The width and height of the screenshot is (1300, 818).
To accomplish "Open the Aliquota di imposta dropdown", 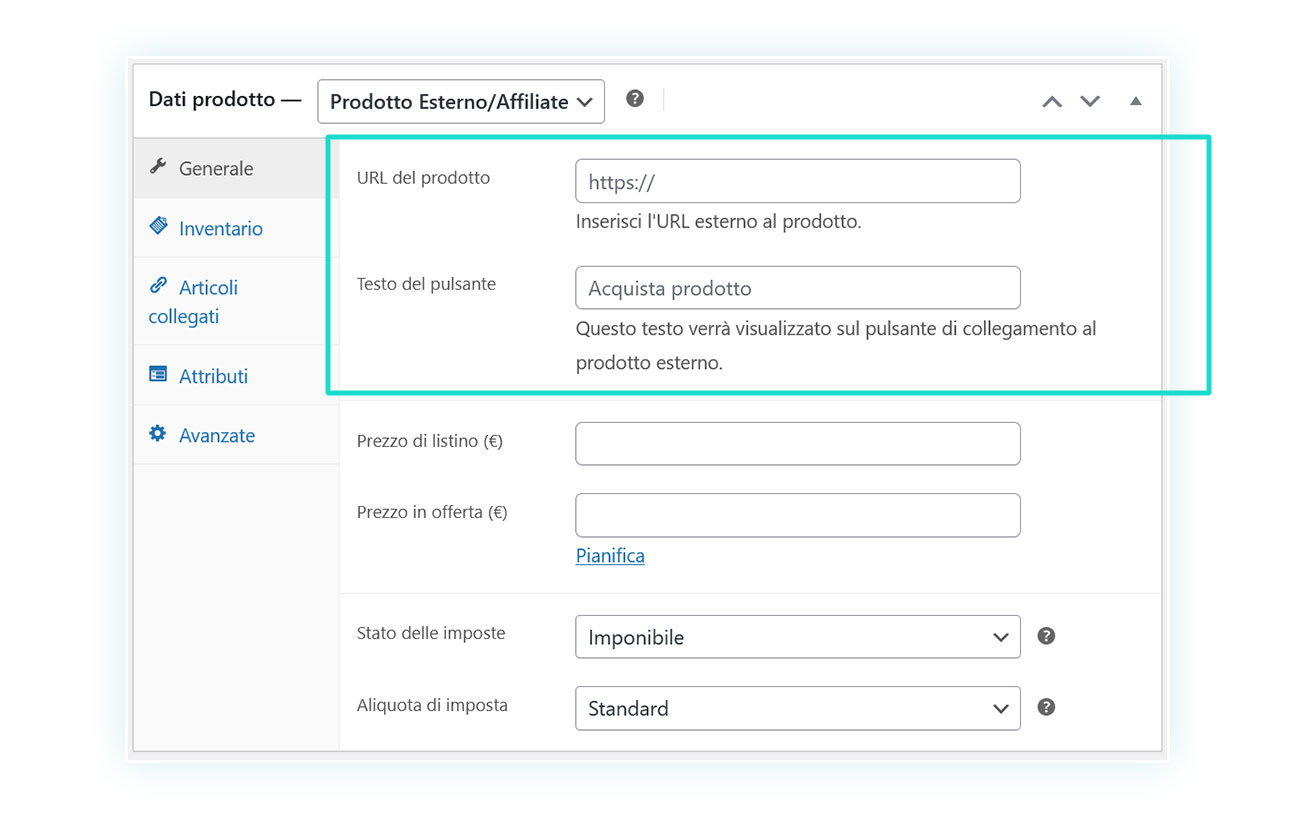I will click(x=798, y=708).
